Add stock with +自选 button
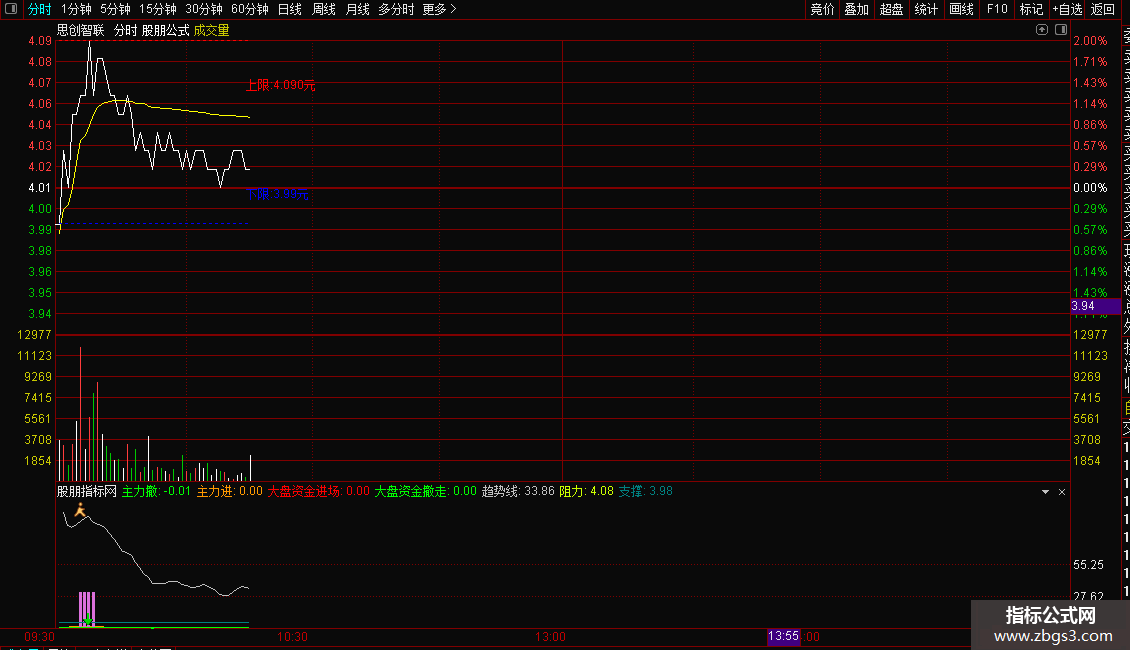This screenshot has width=1130, height=650. [x=1067, y=9]
